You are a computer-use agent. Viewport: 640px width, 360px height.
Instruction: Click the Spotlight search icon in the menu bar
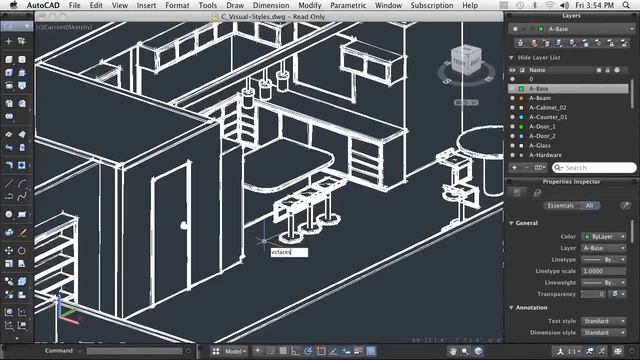pos(626,5)
